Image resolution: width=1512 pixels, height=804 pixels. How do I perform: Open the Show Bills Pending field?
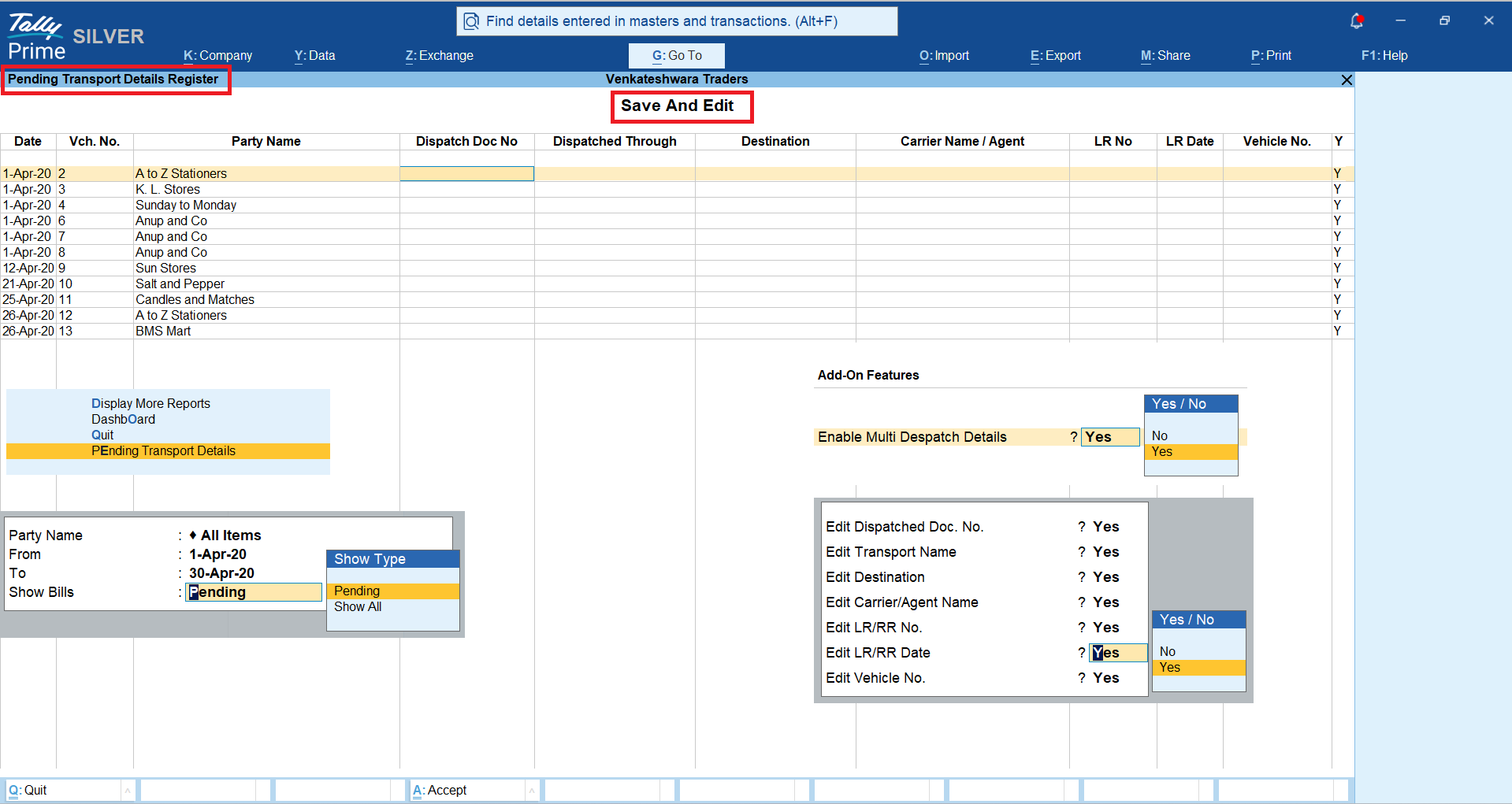[254, 592]
